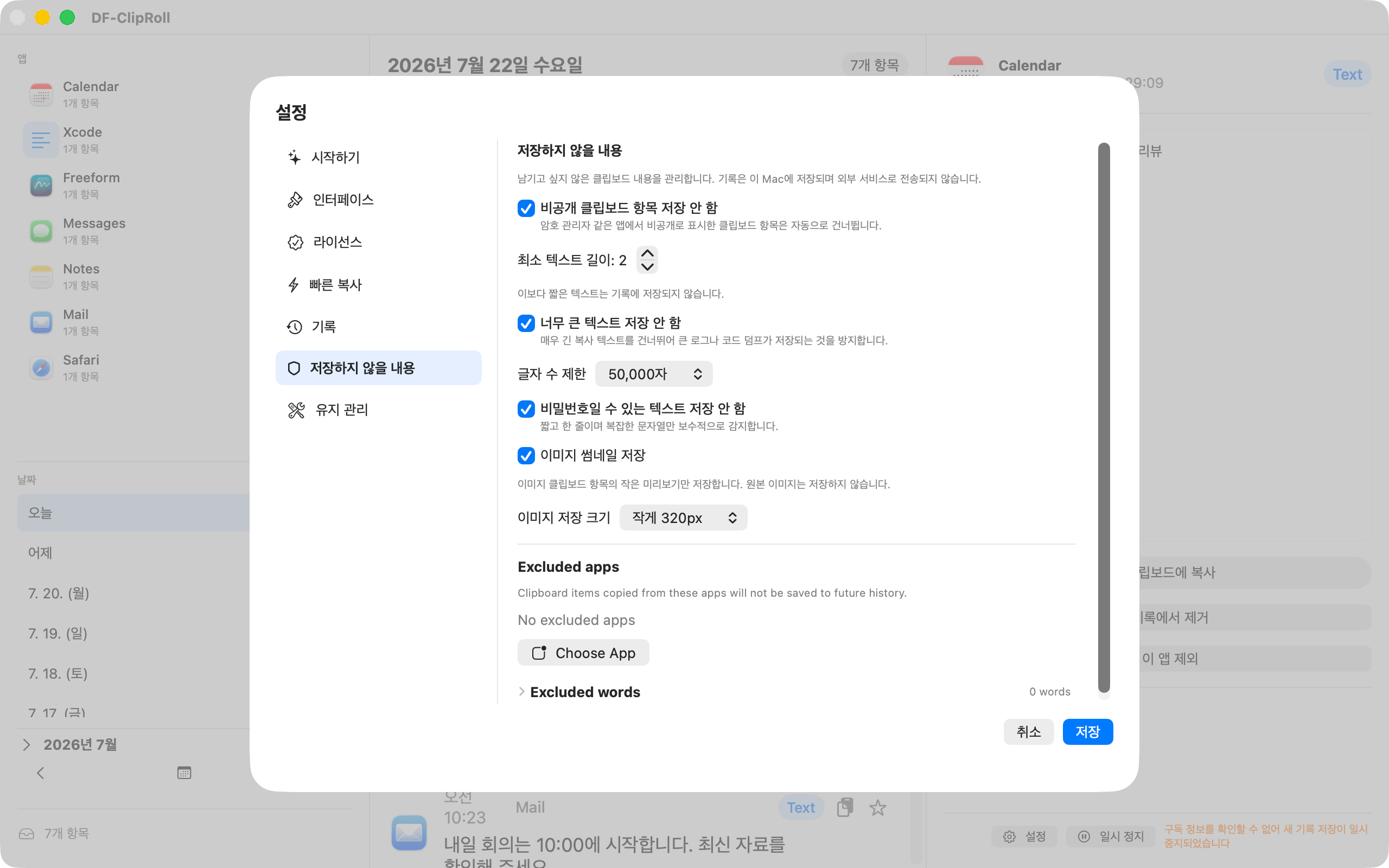Click the pause icon in the 일시 정지 button

1084,837
